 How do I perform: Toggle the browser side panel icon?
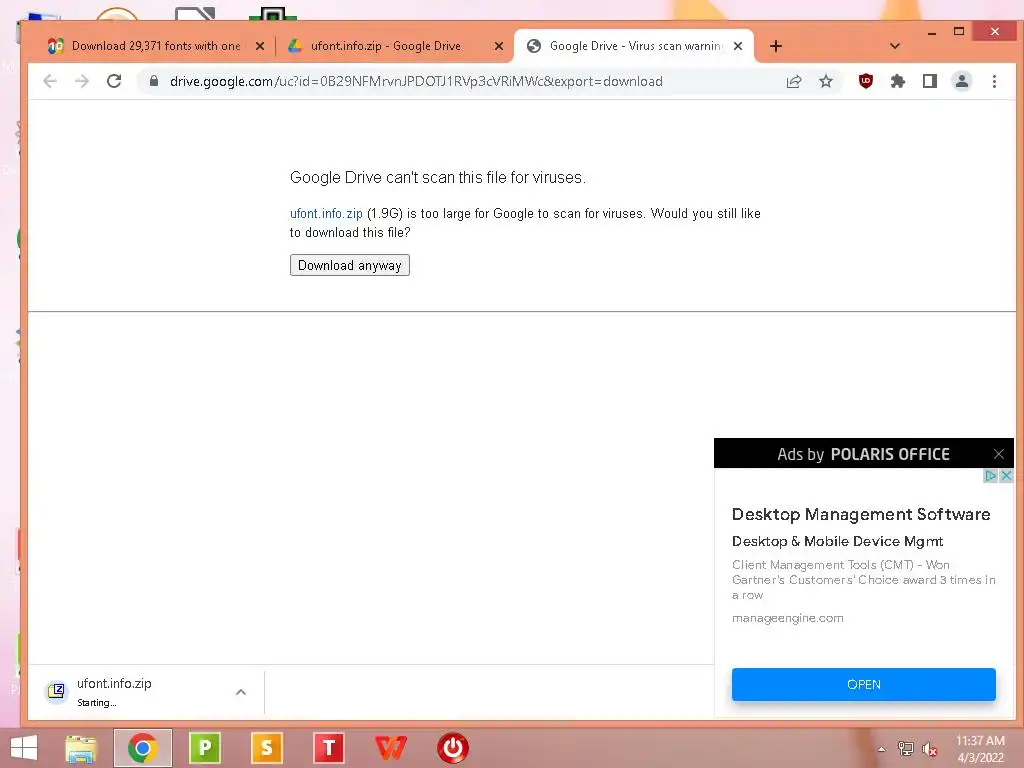pyautogui.click(x=930, y=81)
